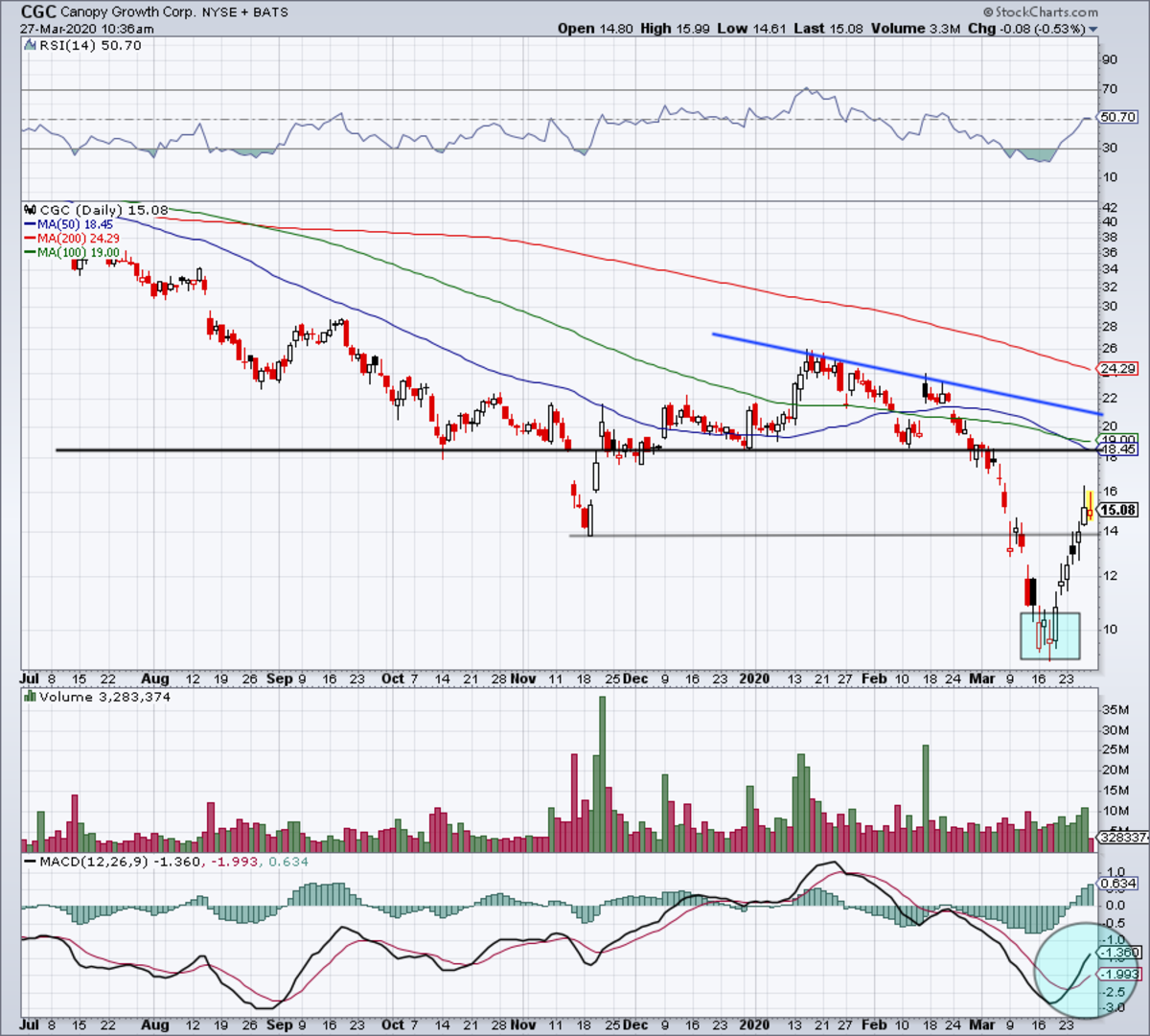The width and height of the screenshot is (1150, 1036).
Task: Click the Last 15.08 header value
Action: [x=829, y=29]
